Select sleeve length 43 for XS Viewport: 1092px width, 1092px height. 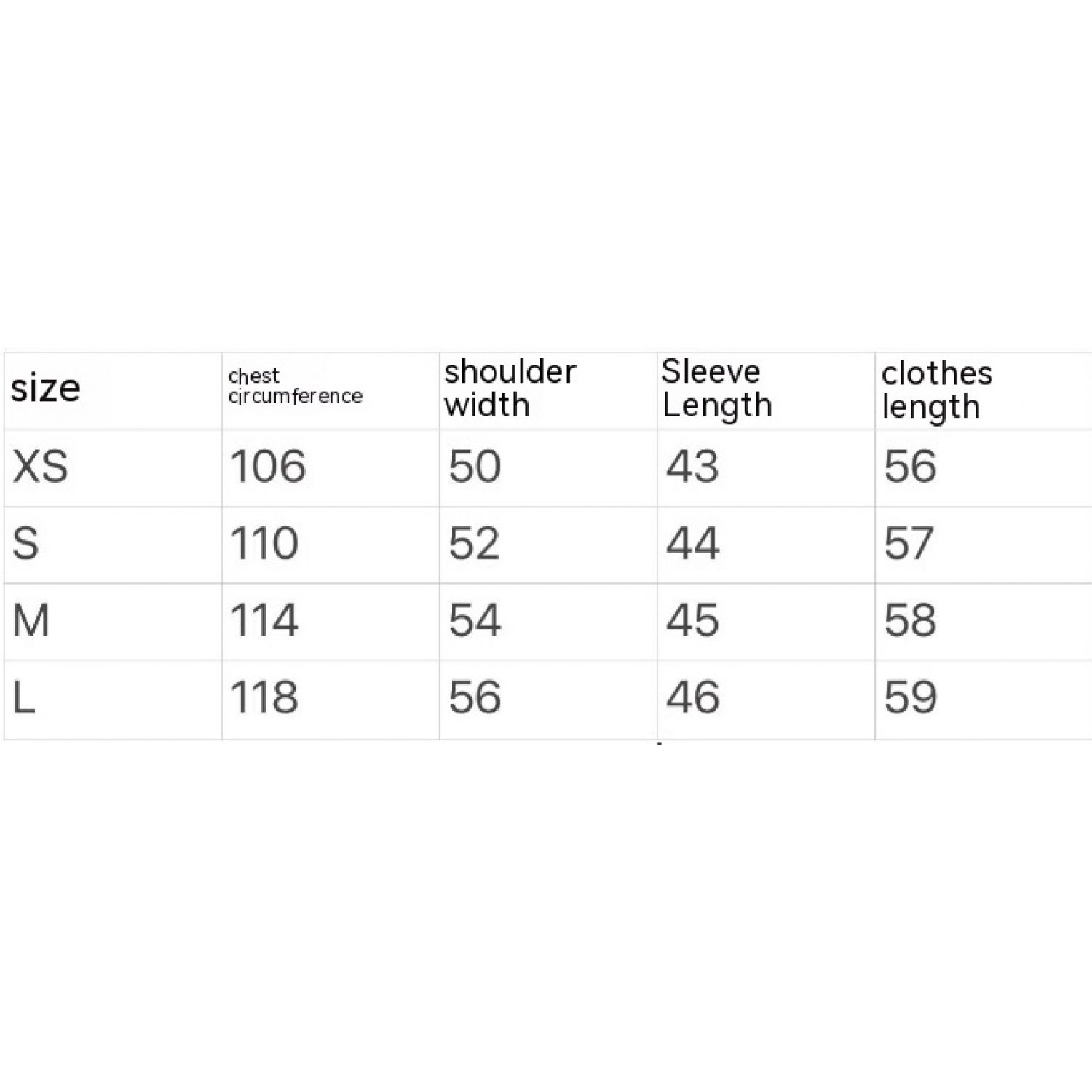click(x=692, y=466)
